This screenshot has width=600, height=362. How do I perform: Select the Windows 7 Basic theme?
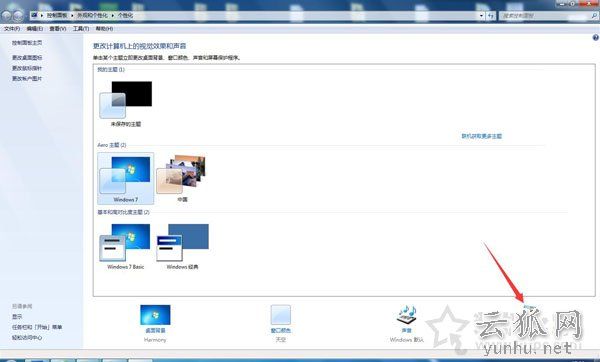coord(126,246)
